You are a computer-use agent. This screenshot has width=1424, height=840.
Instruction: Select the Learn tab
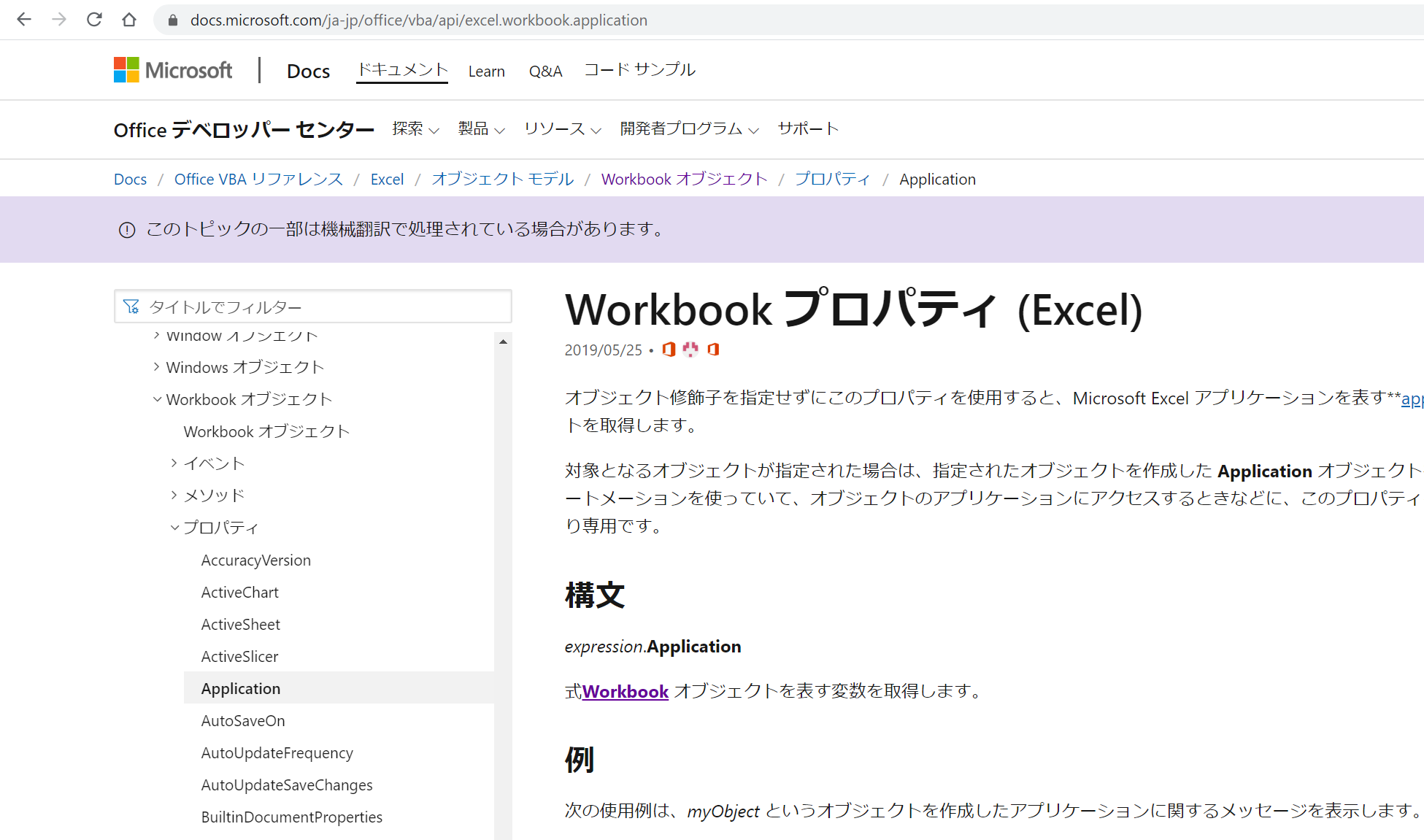pos(486,71)
